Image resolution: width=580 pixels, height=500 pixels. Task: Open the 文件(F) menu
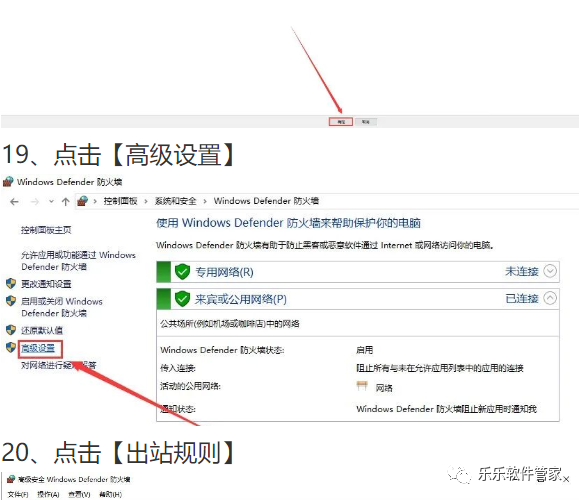point(18,494)
